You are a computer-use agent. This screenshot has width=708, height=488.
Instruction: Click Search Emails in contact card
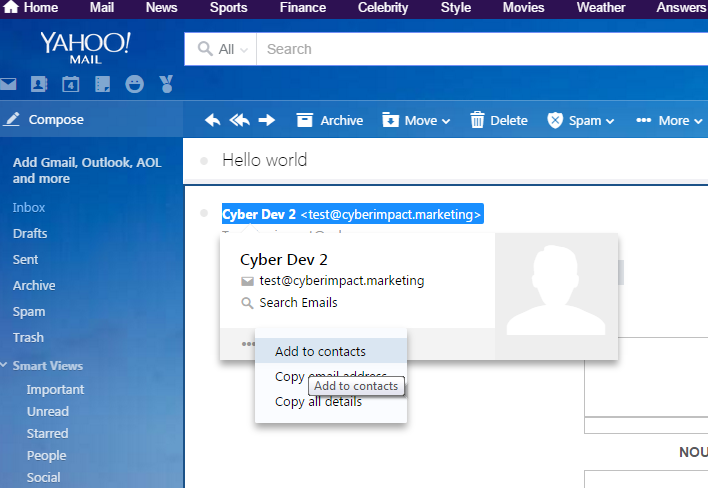[x=298, y=302]
